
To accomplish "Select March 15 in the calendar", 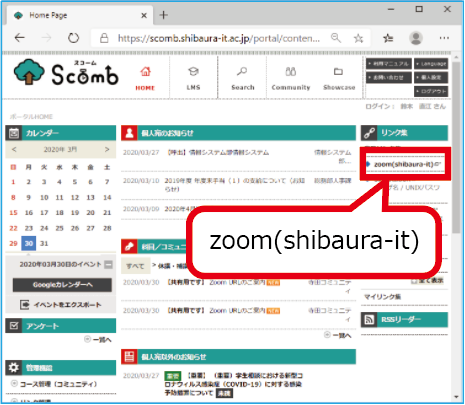I will pyautogui.click(x=13, y=213).
